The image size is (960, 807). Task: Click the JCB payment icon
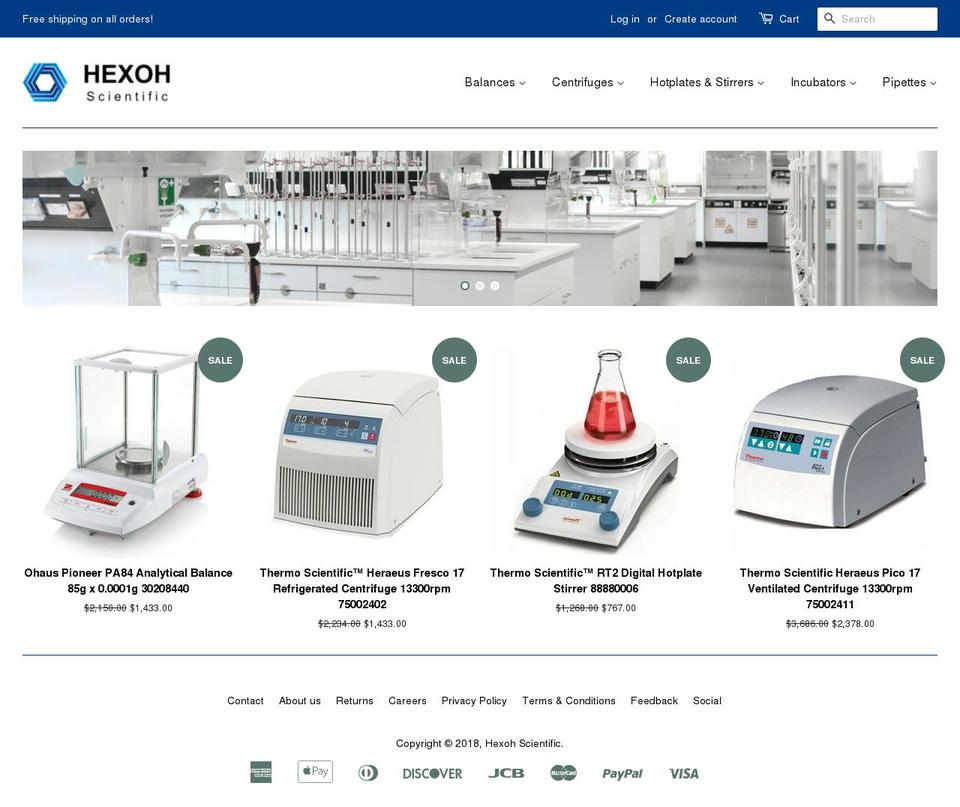[x=506, y=773]
